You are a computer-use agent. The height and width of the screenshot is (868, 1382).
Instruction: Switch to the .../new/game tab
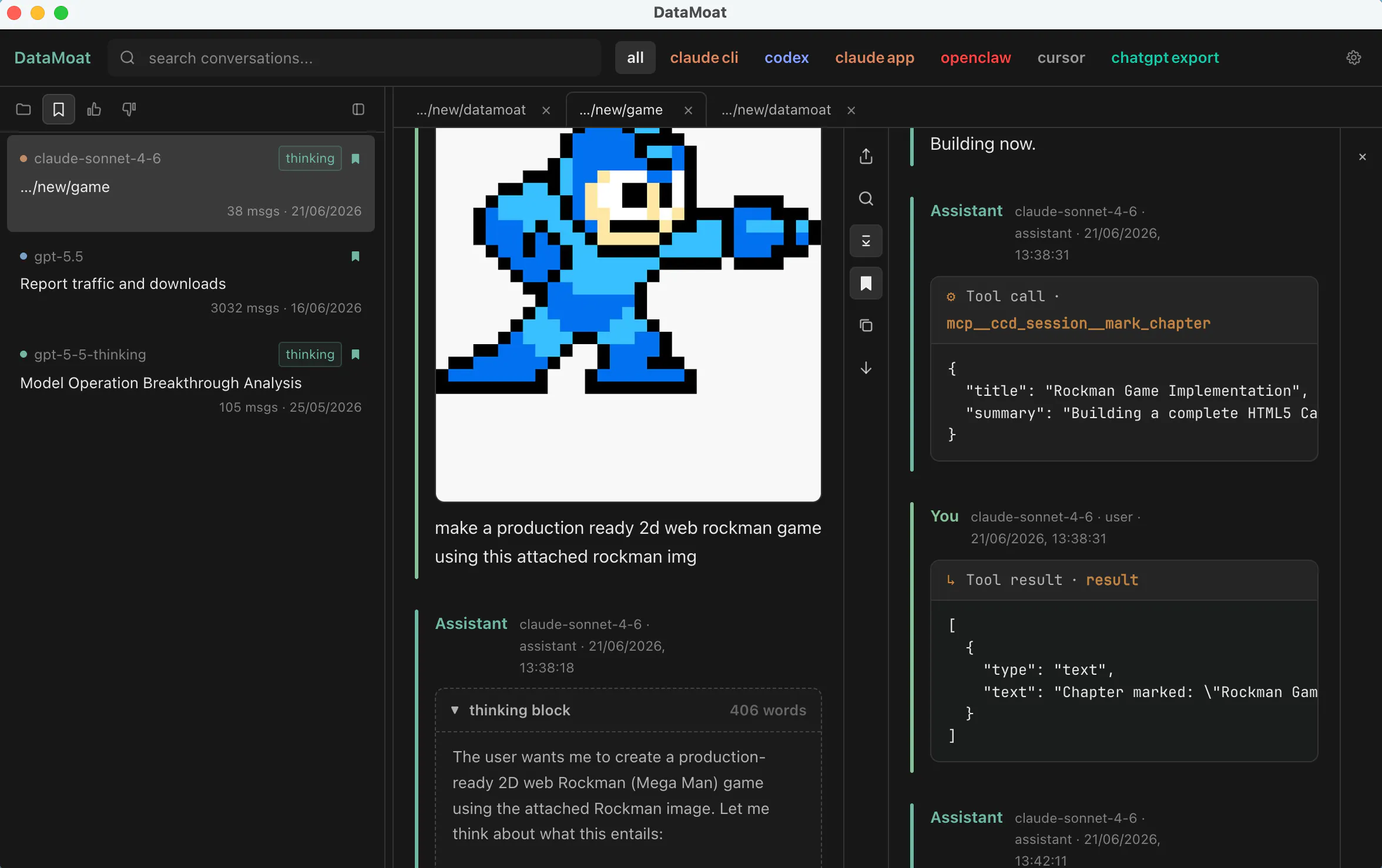(x=621, y=110)
